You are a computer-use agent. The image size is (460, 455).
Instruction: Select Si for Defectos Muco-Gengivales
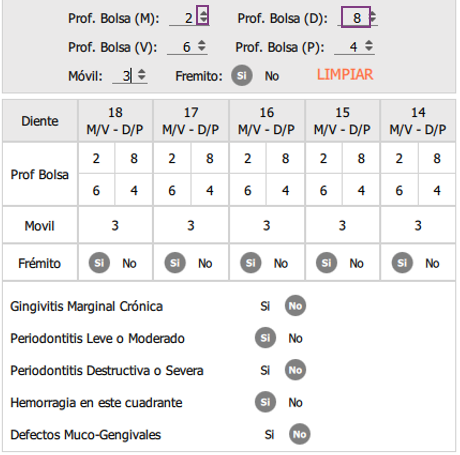click(269, 435)
